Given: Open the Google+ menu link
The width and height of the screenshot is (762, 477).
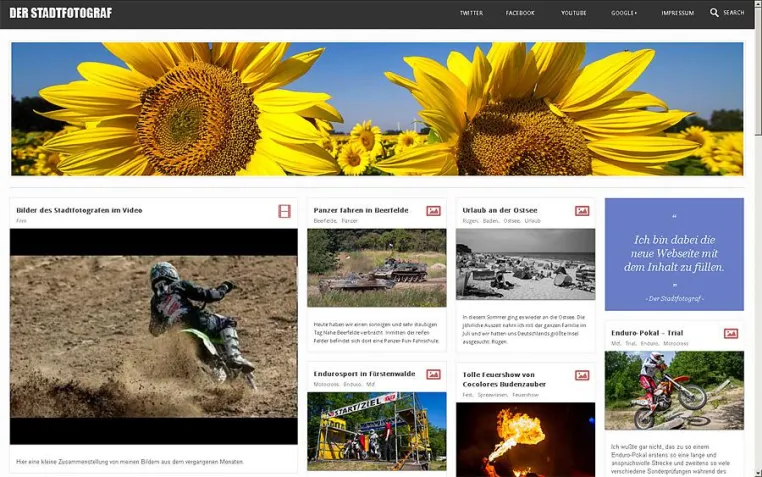Looking at the screenshot, I should coord(624,13).
